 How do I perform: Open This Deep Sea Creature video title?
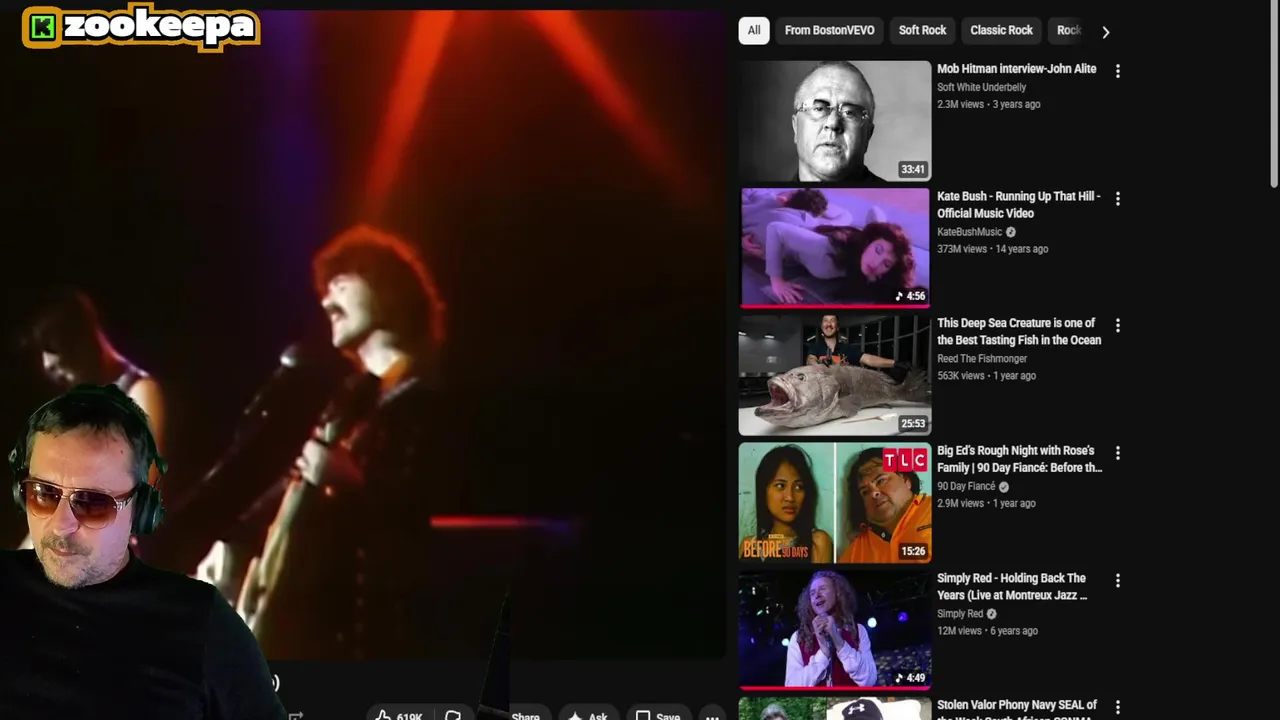click(x=1019, y=332)
